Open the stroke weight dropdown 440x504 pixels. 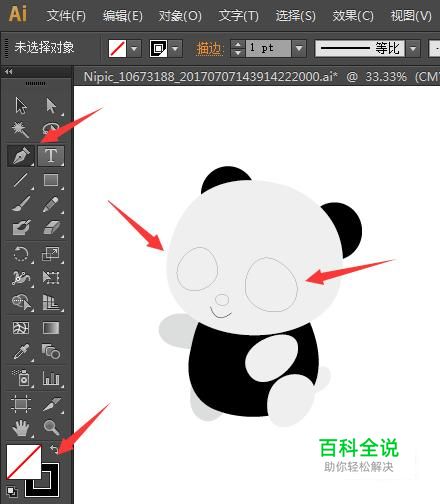(299, 48)
